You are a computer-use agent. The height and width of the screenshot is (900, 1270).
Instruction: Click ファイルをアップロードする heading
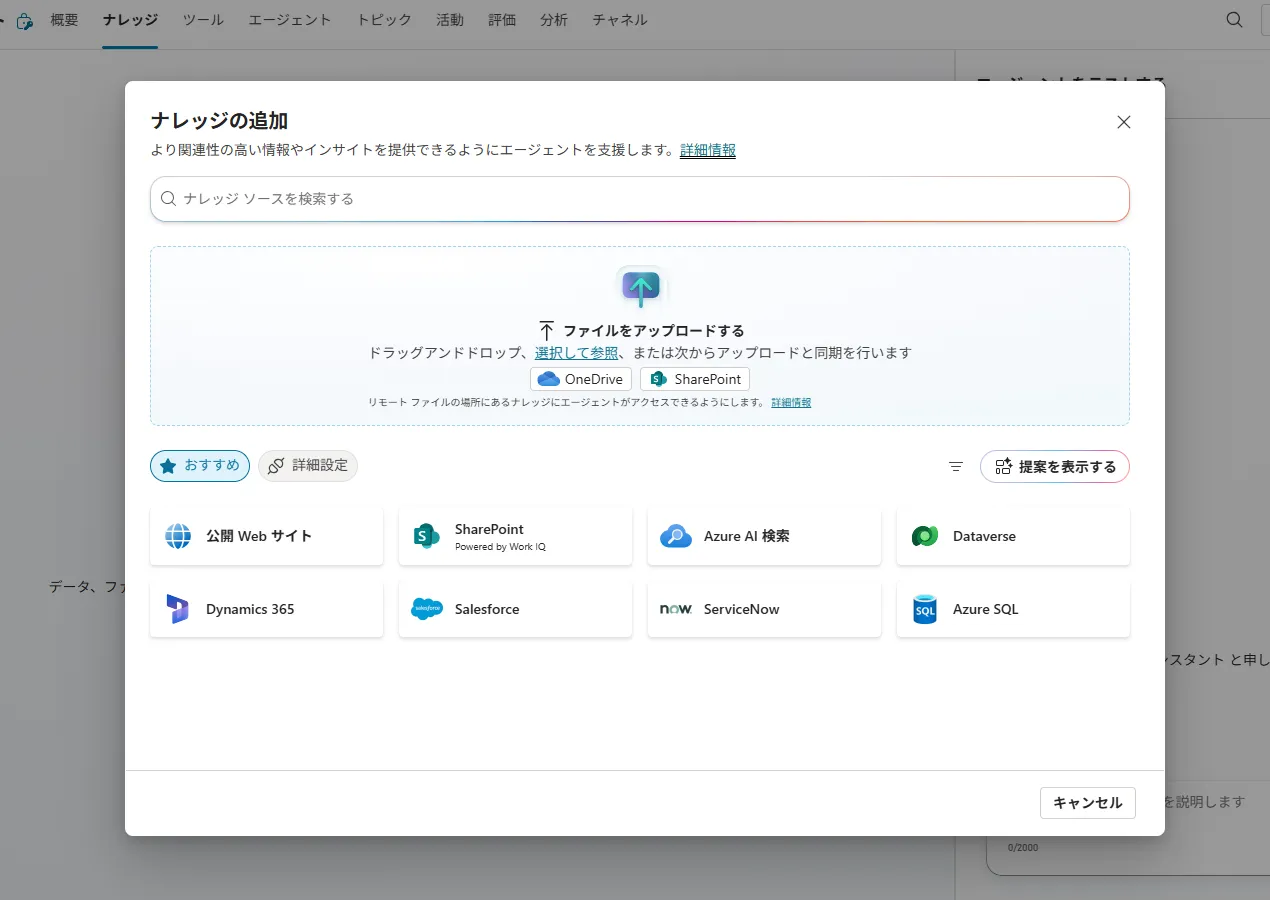[654, 331]
